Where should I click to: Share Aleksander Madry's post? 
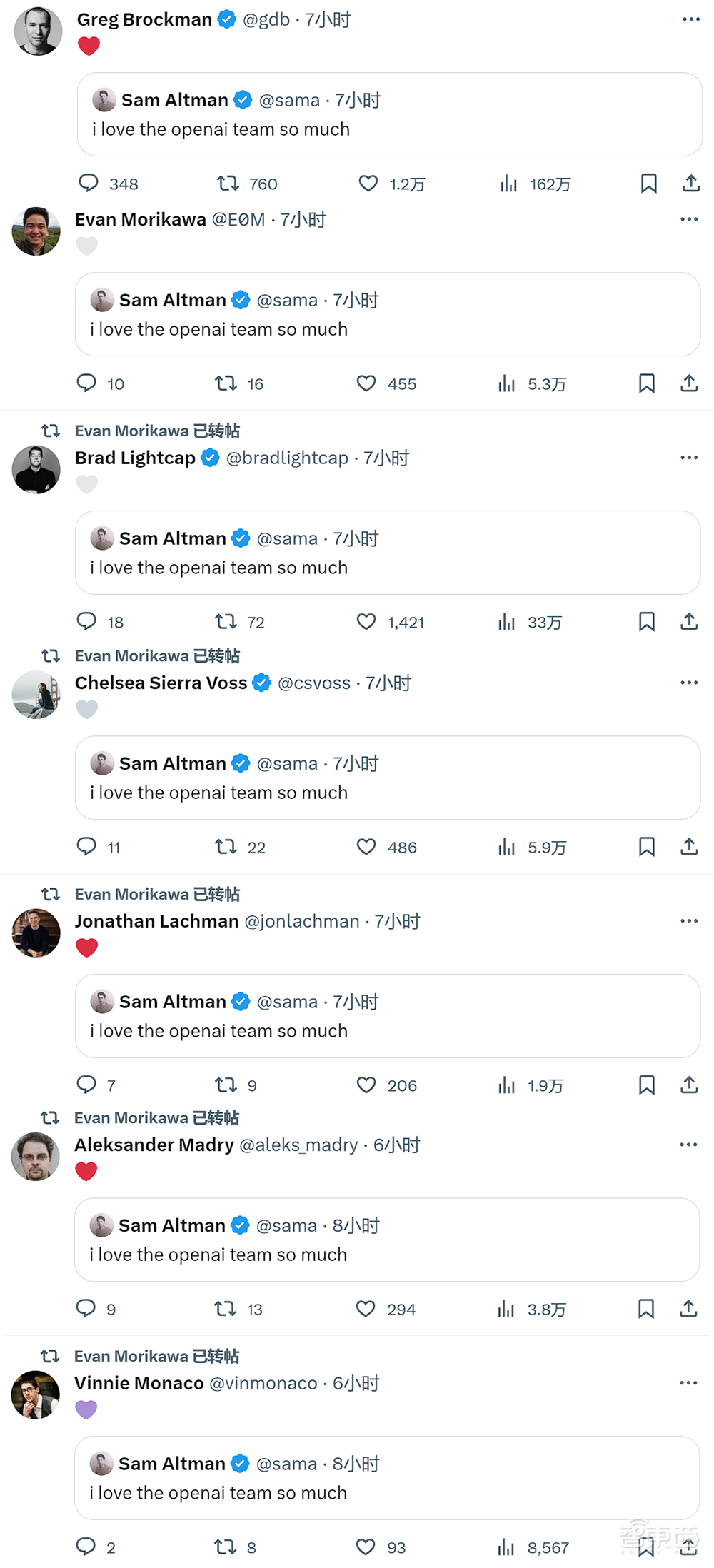pyautogui.click(x=688, y=1309)
